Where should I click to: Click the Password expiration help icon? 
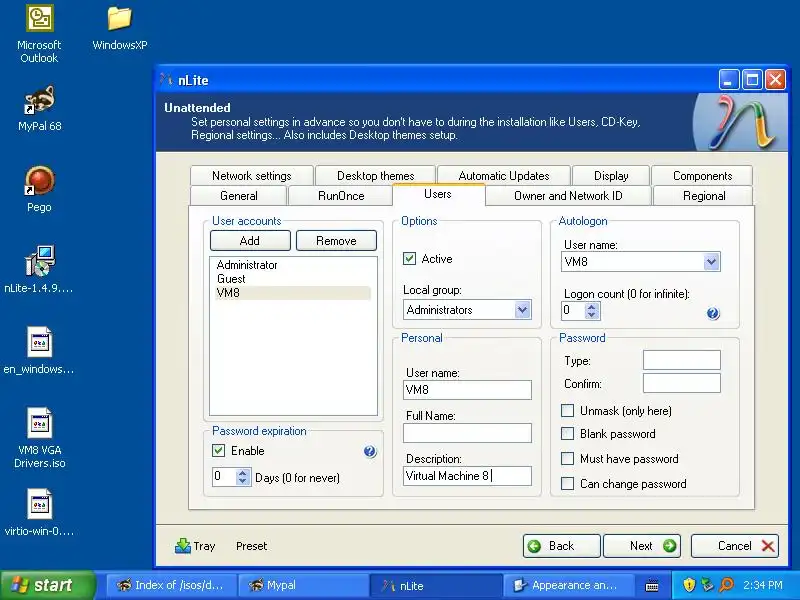tap(370, 452)
